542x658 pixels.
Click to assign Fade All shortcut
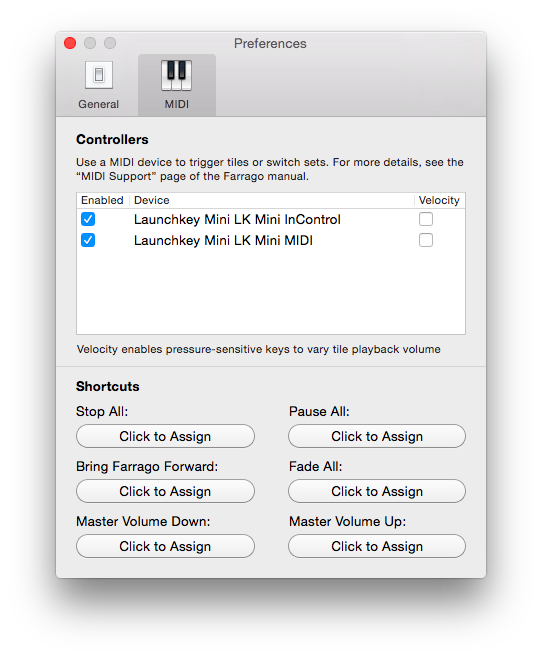(x=377, y=491)
